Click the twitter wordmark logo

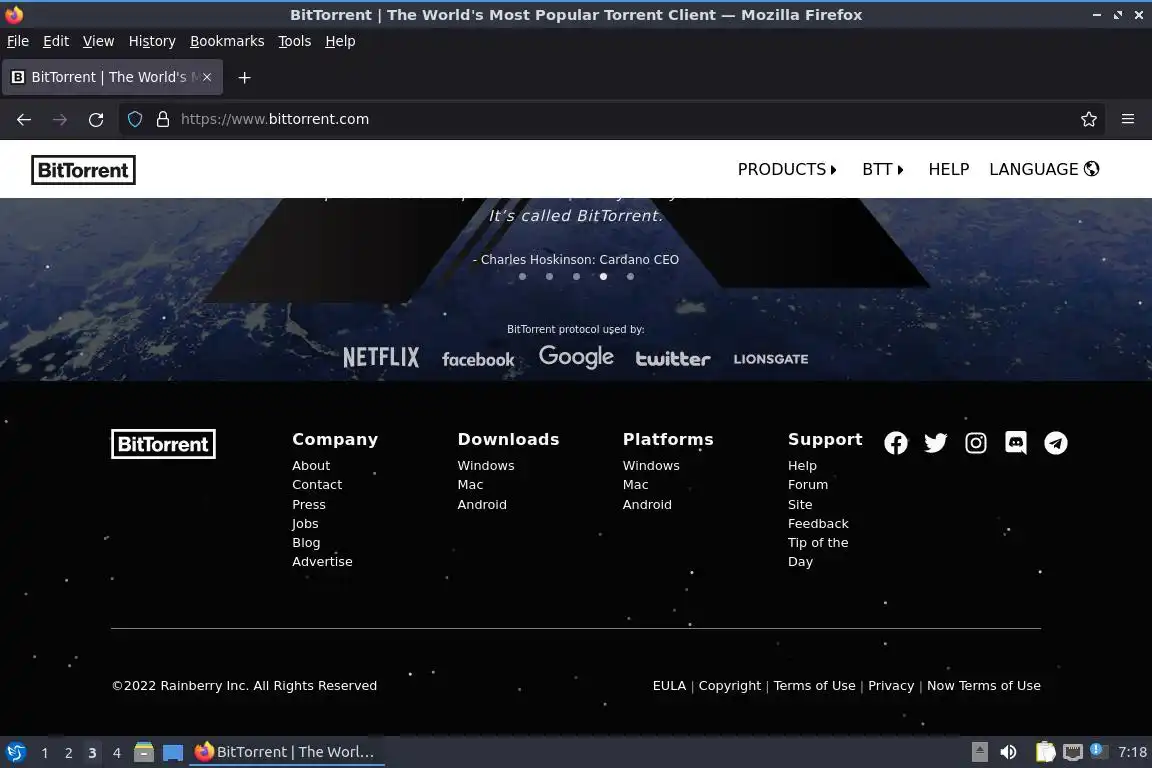pyautogui.click(x=673, y=359)
